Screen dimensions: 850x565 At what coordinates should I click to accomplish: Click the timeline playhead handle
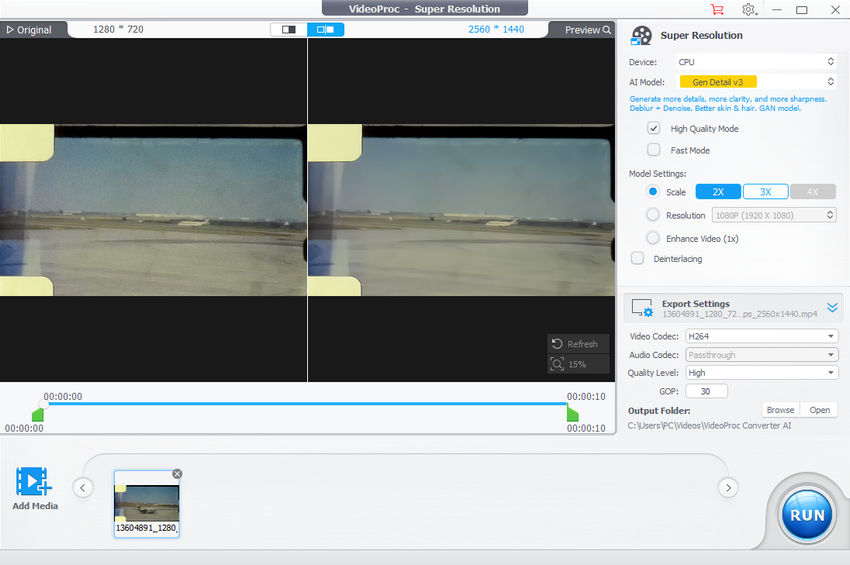click(x=44, y=404)
